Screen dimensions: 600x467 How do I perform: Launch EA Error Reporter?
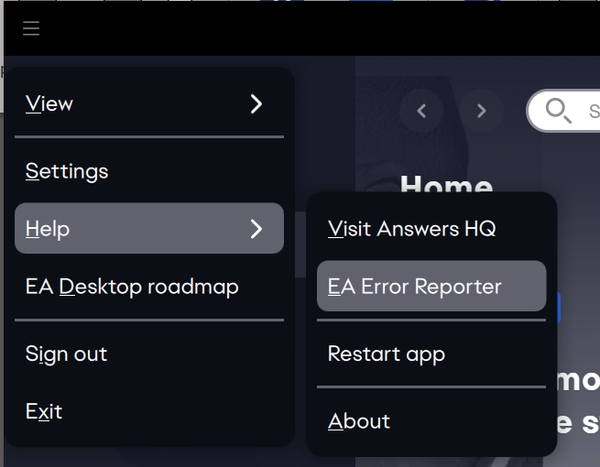point(432,286)
